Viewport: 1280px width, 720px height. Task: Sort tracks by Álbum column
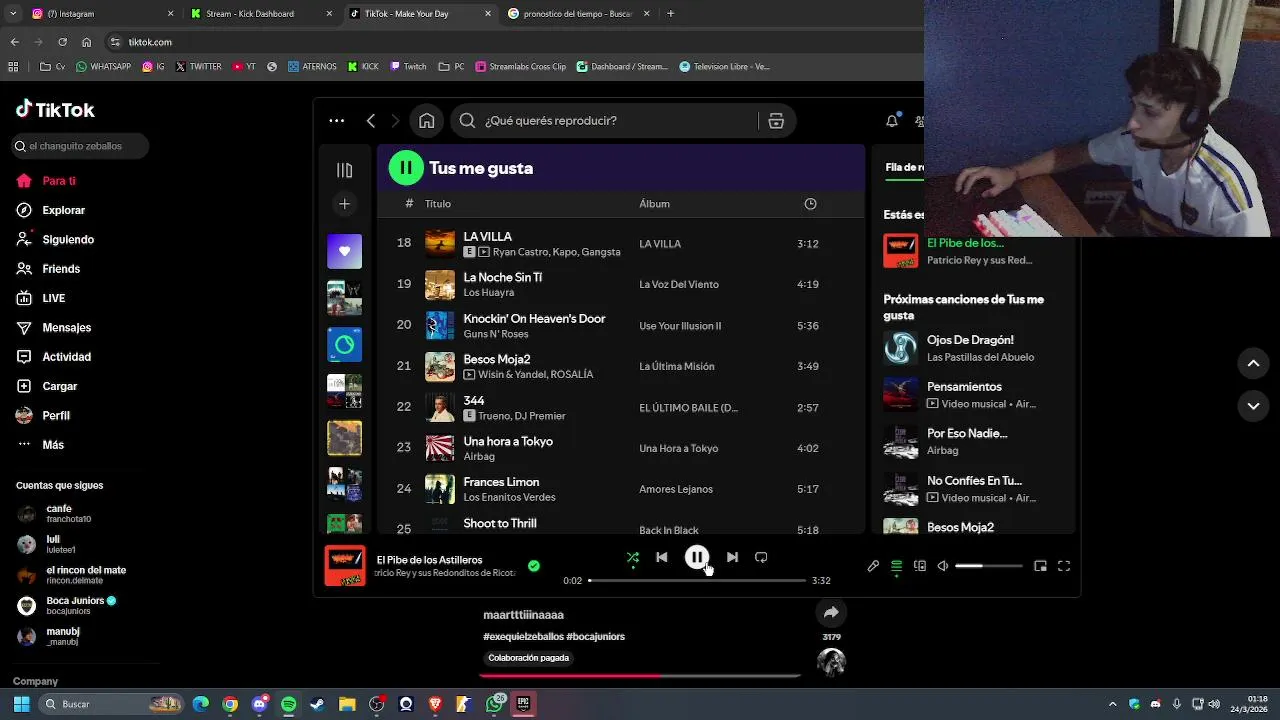(655, 204)
